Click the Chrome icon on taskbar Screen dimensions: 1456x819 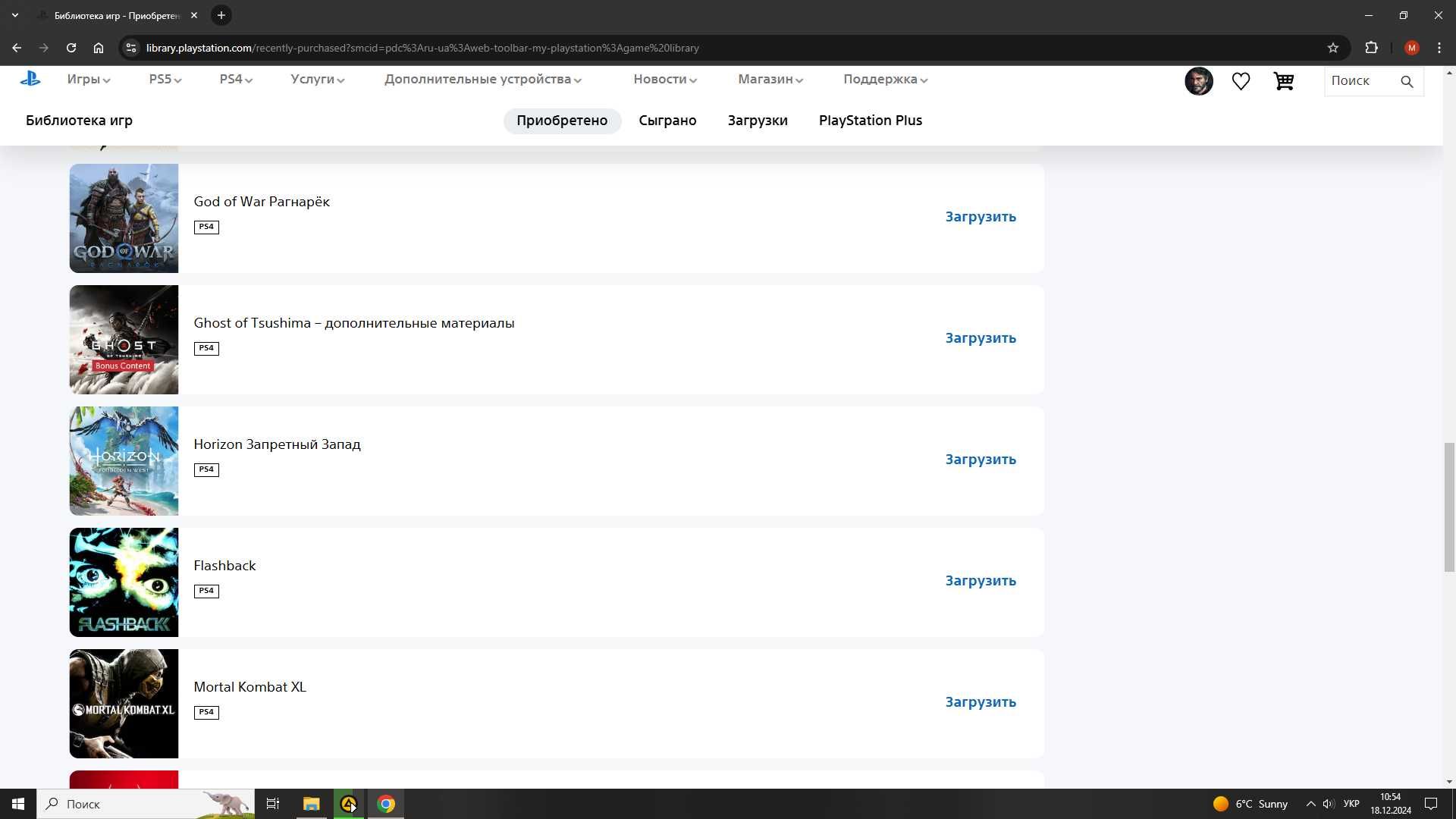coord(386,804)
